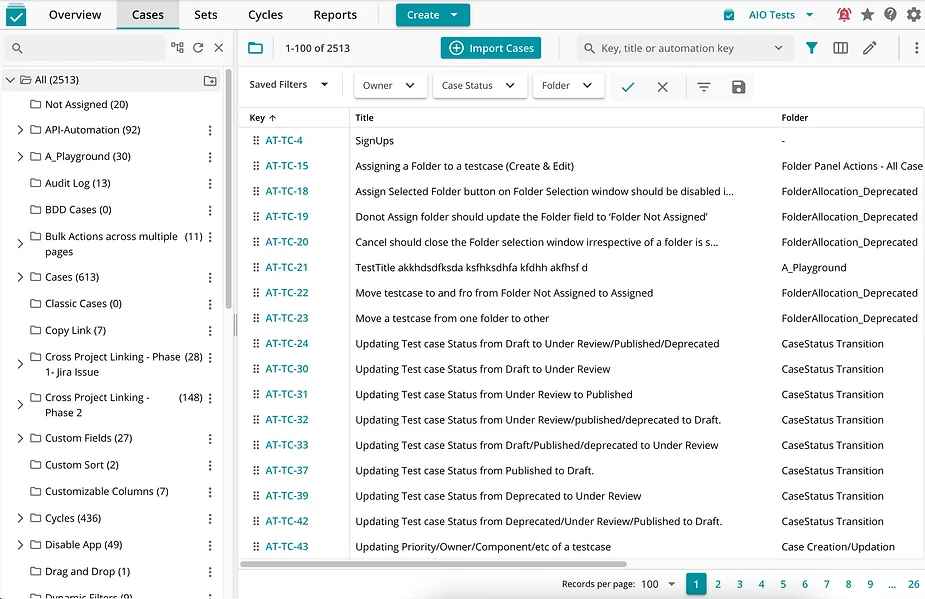Switch to the Reports tab
This screenshot has height=599, width=925.
click(335, 14)
